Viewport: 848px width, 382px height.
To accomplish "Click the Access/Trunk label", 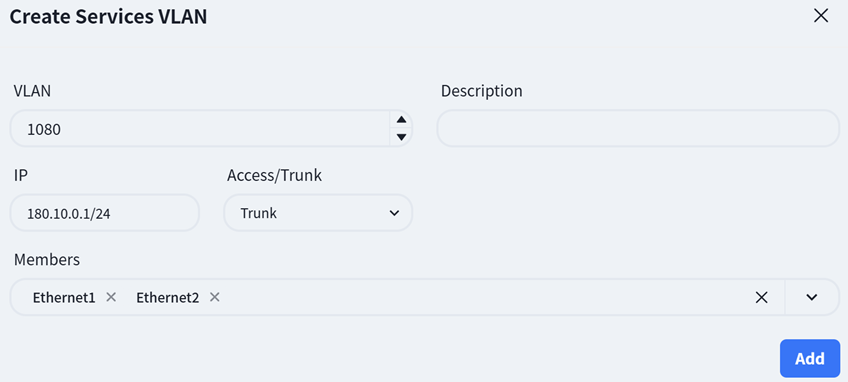I will coord(274,175).
